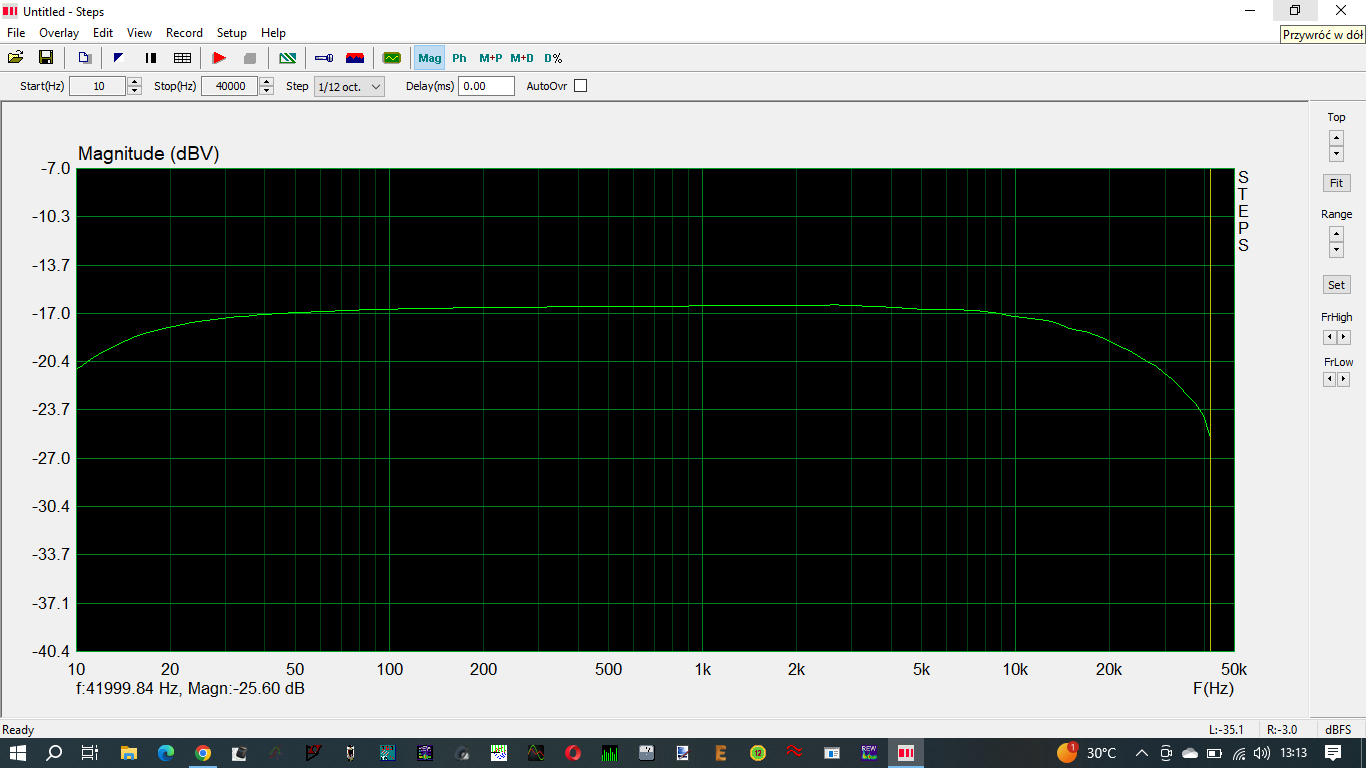Open the Windows Start menu
Viewport: 1366px width, 768px height.
[18, 752]
